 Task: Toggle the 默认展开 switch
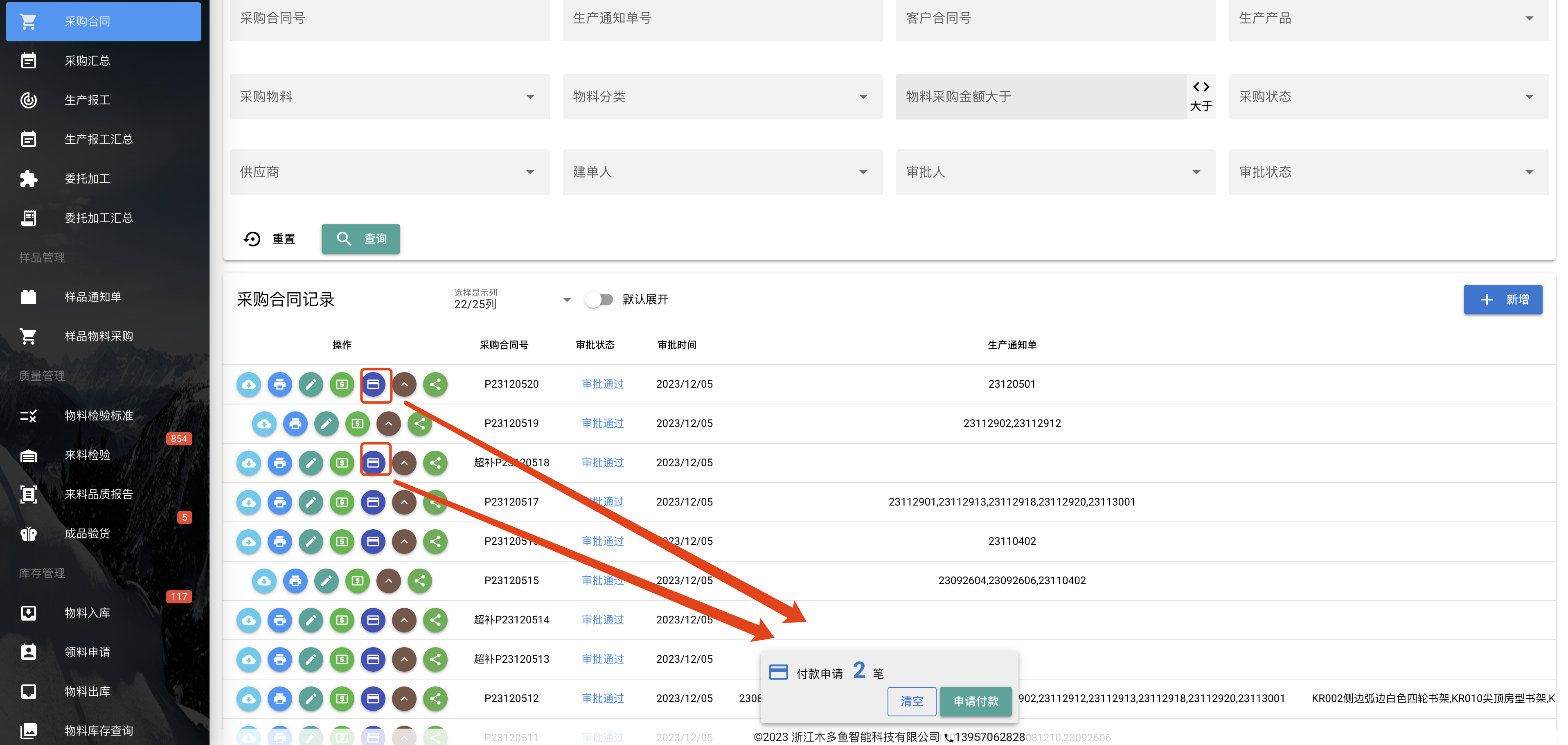599,300
